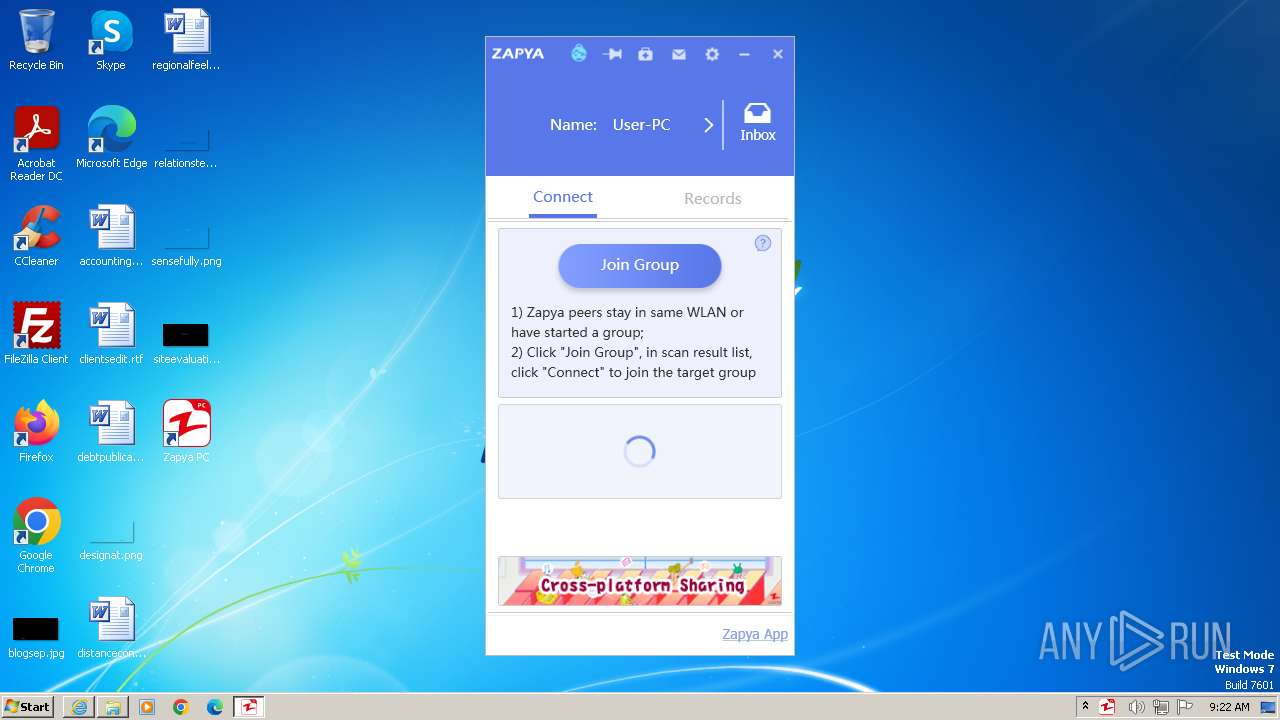Click the ZAPYA logo in title bar
The width and height of the screenshot is (1280, 720).
click(x=518, y=54)
